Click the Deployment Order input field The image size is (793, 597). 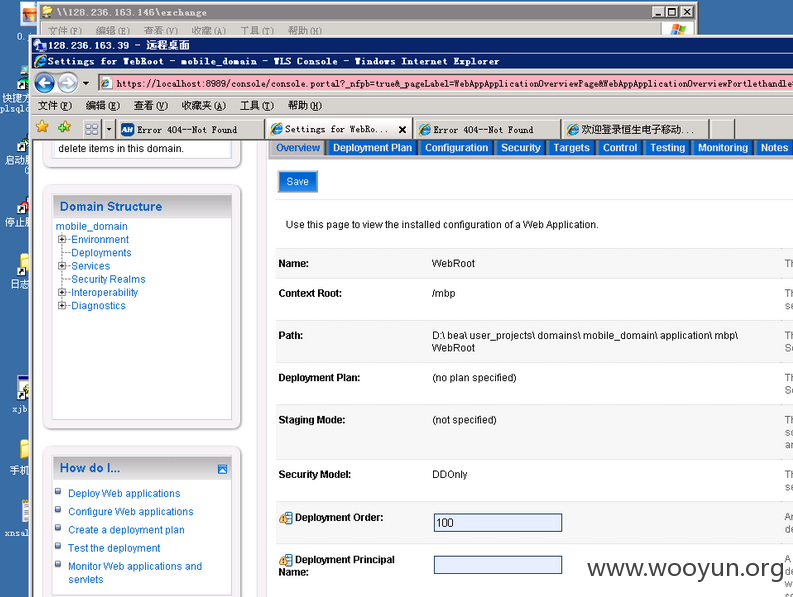click(x=498, y=523)
